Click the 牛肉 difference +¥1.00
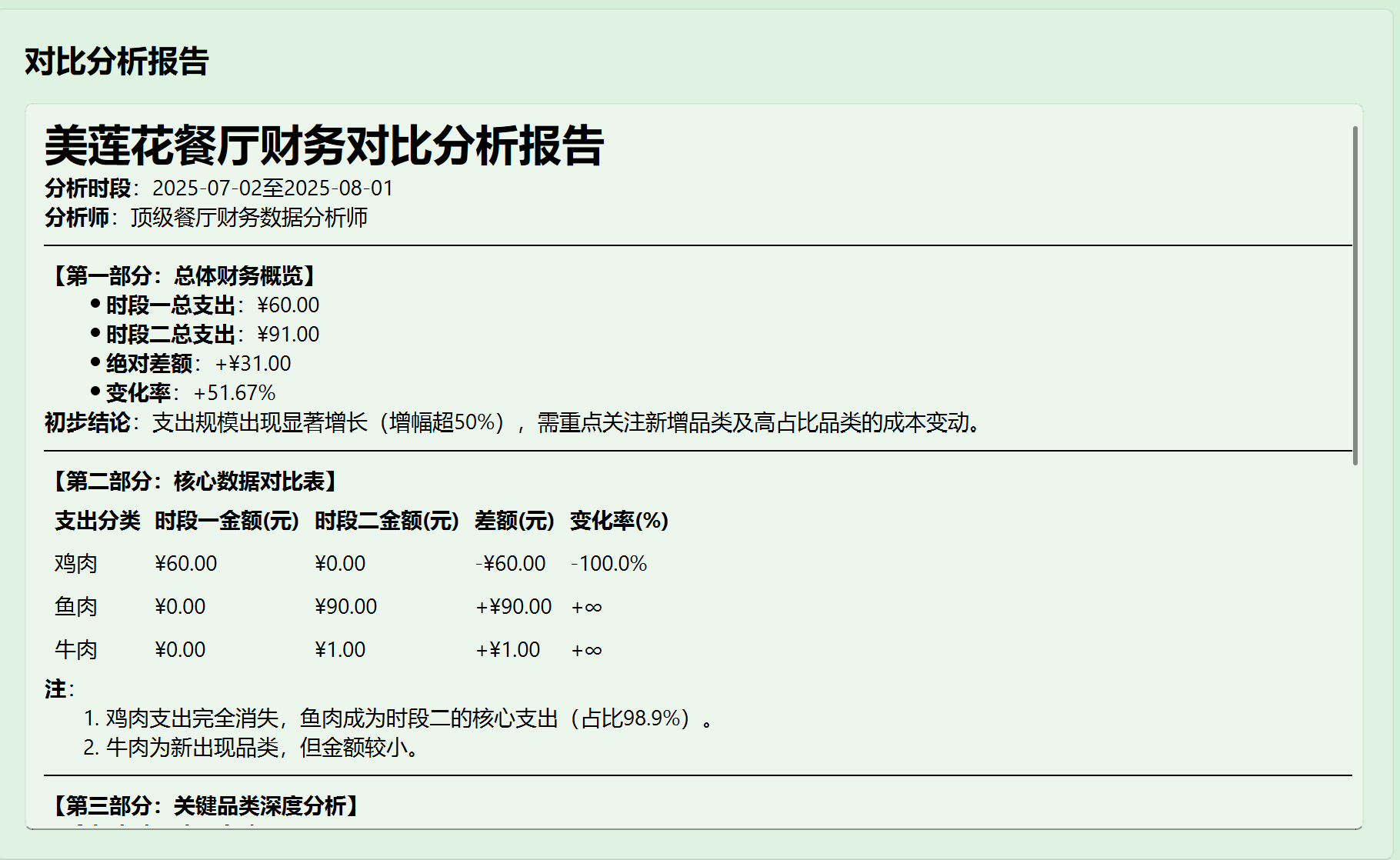Screen dimensions: 1400x860 [508, 650]
